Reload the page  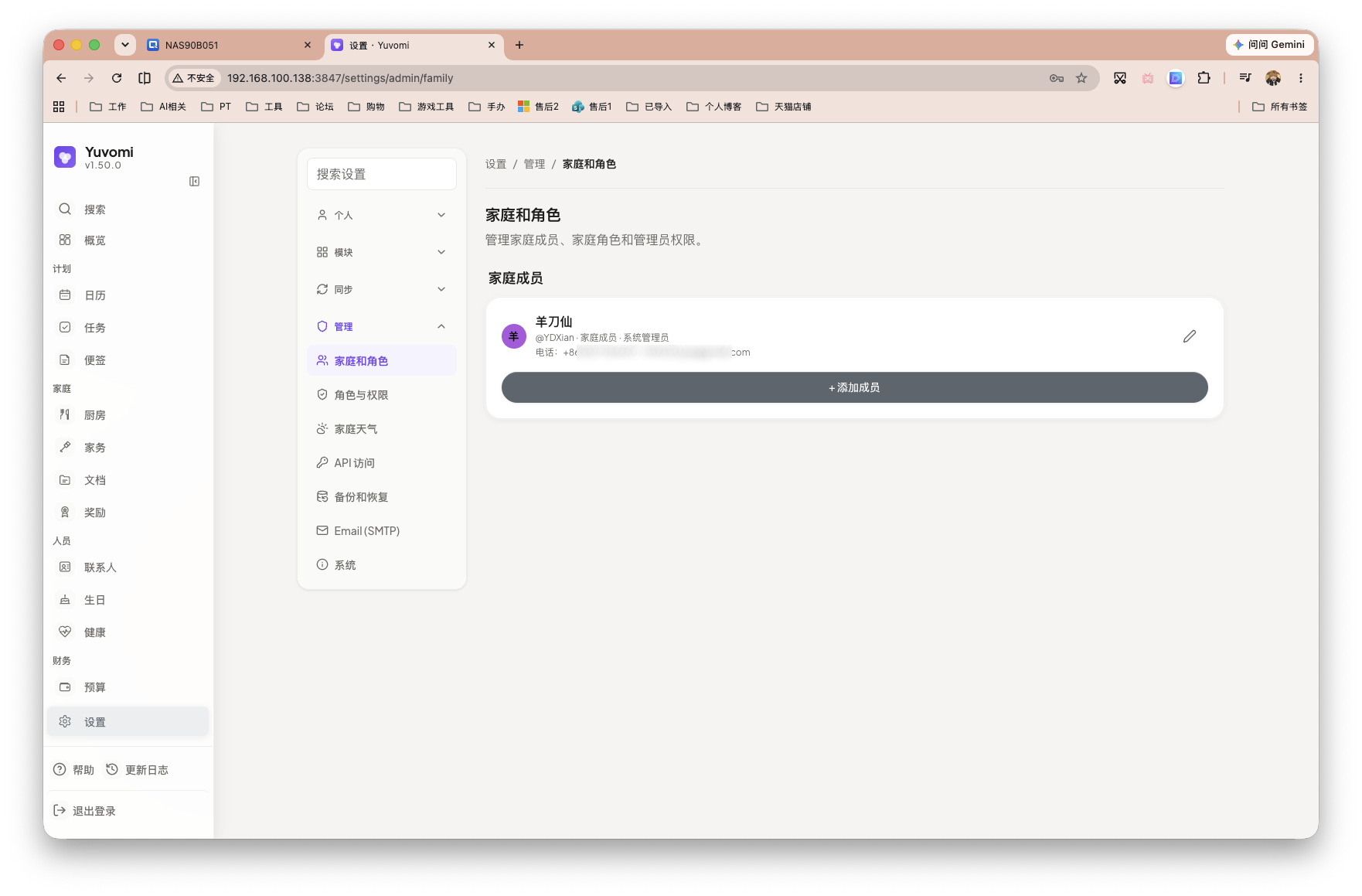pyautogui.click(x=117, y=78)
